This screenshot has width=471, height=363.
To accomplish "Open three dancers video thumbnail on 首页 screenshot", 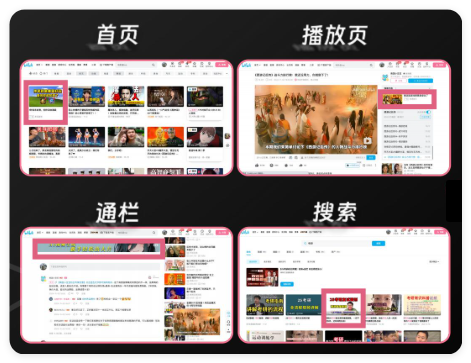I will (x=87, y=137).
